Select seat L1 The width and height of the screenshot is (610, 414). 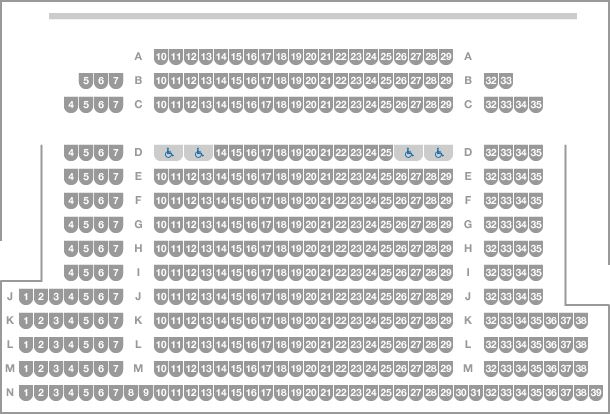[x=26, y=345]
